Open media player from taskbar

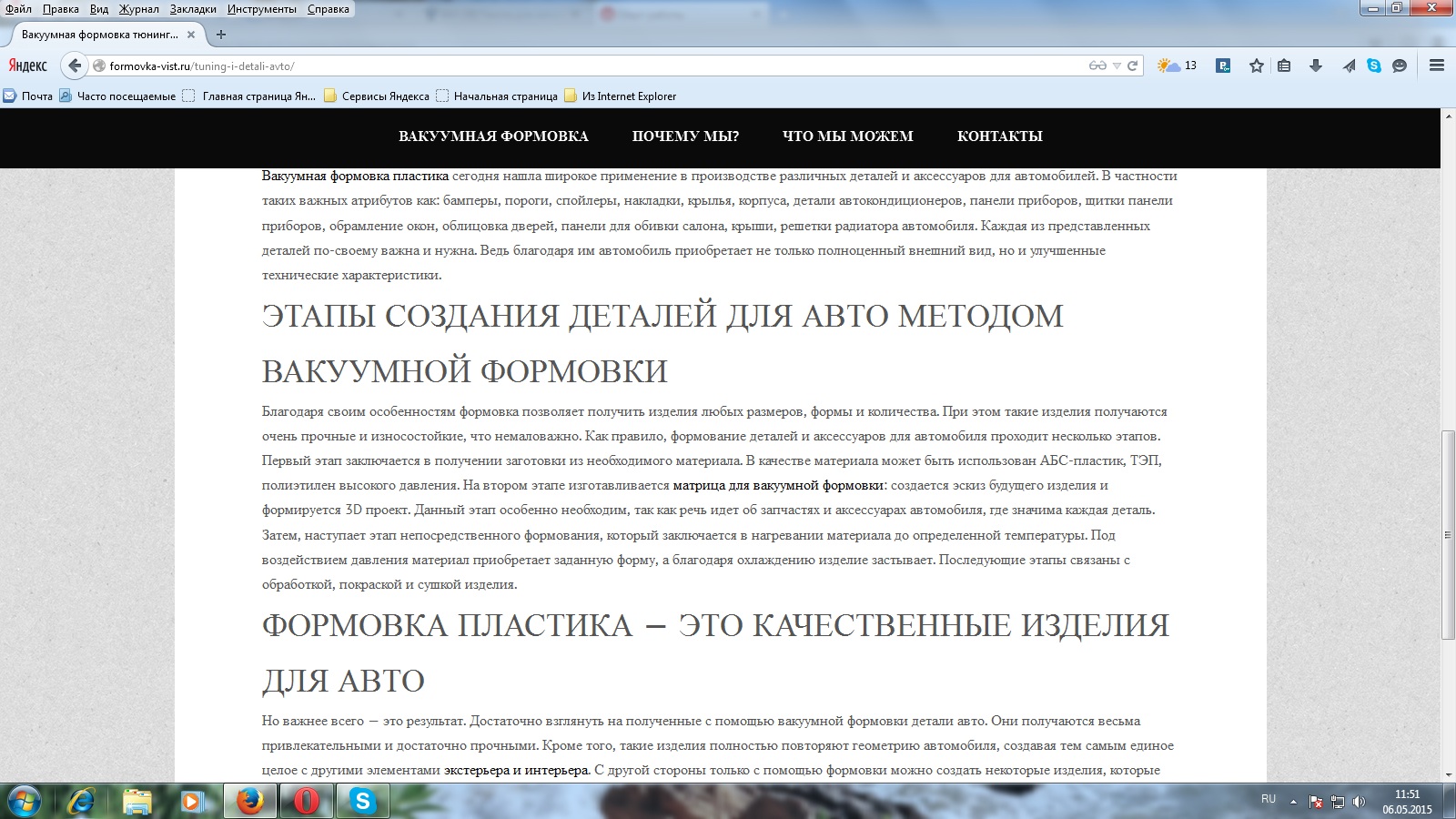click(x=192, y=801)
